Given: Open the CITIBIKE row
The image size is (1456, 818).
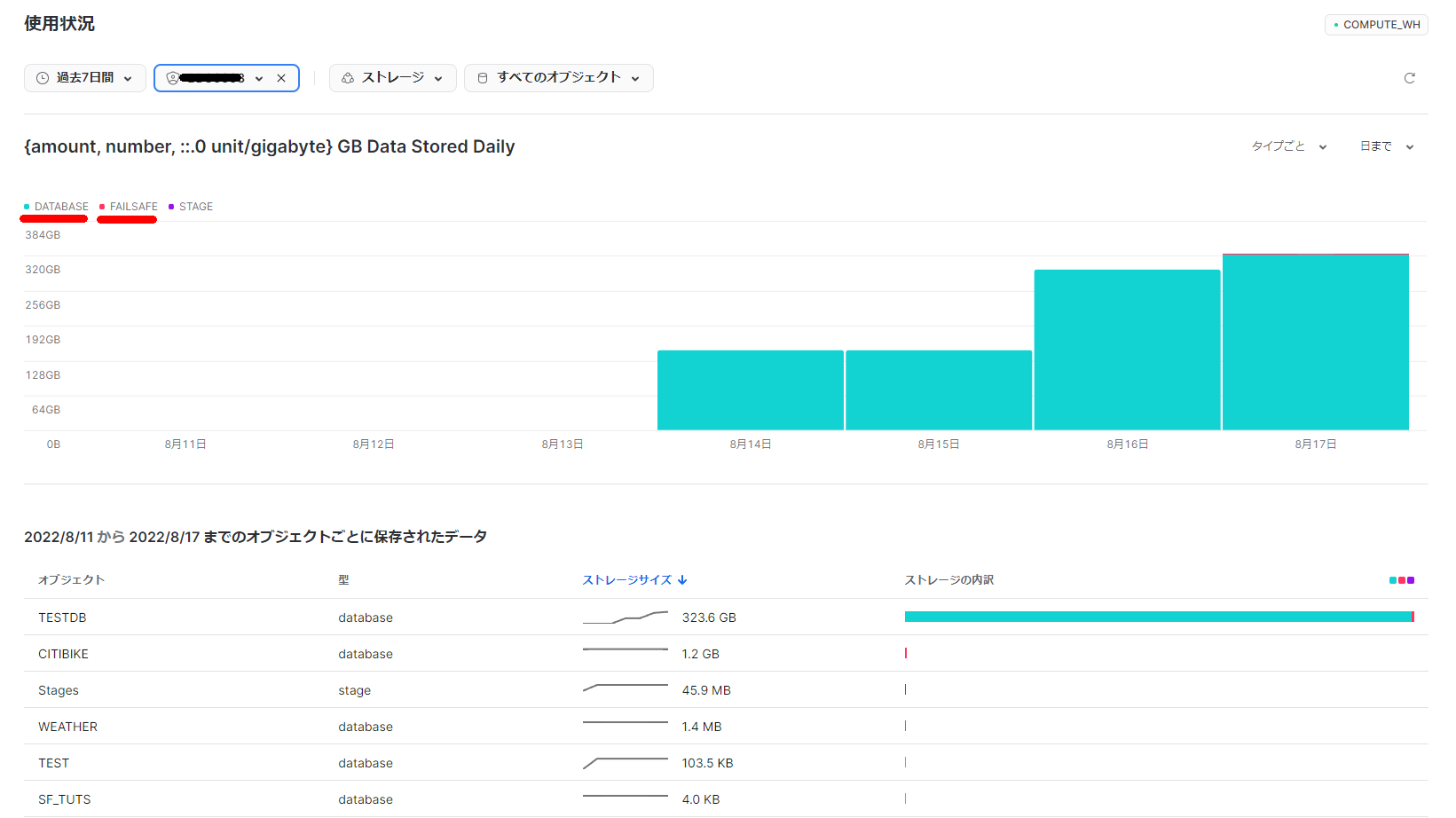Looking at the screenshot, I should tap(726, 654).
